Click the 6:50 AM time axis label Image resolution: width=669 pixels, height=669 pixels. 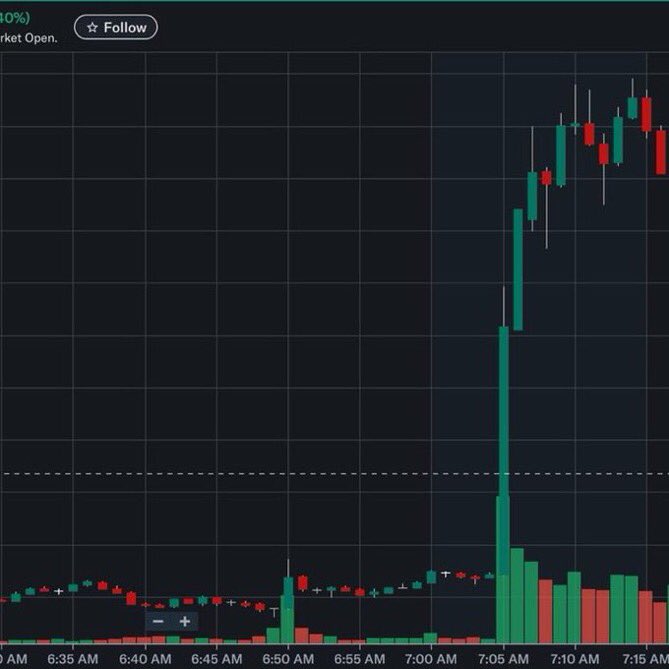click(288, 659)
